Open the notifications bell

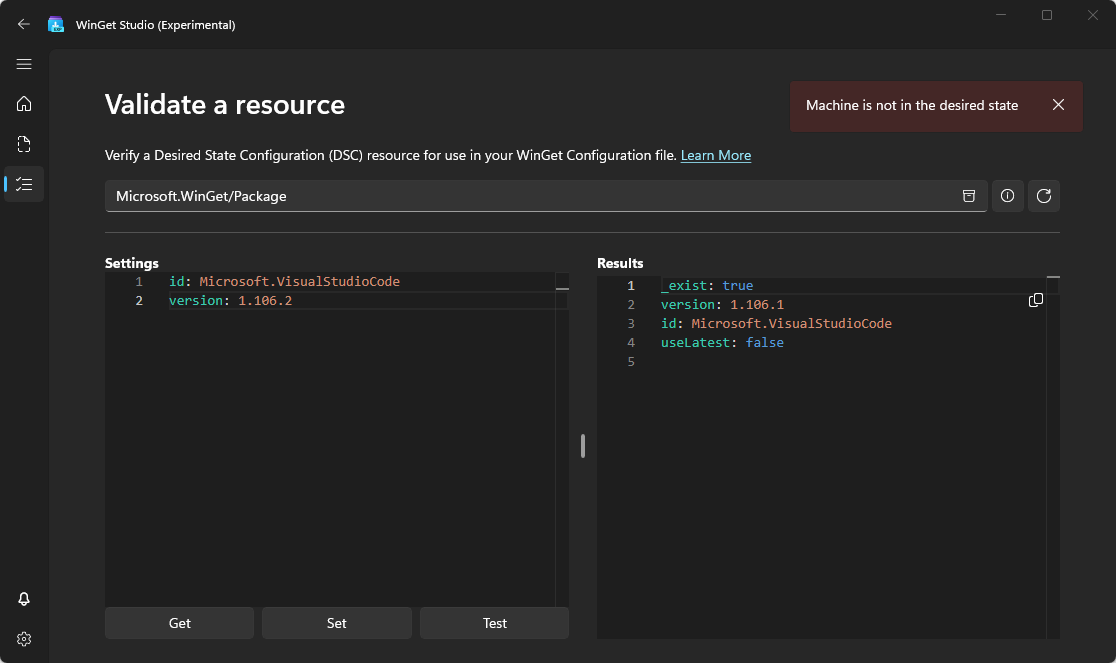pyautogui.click(x=24, y=599)
